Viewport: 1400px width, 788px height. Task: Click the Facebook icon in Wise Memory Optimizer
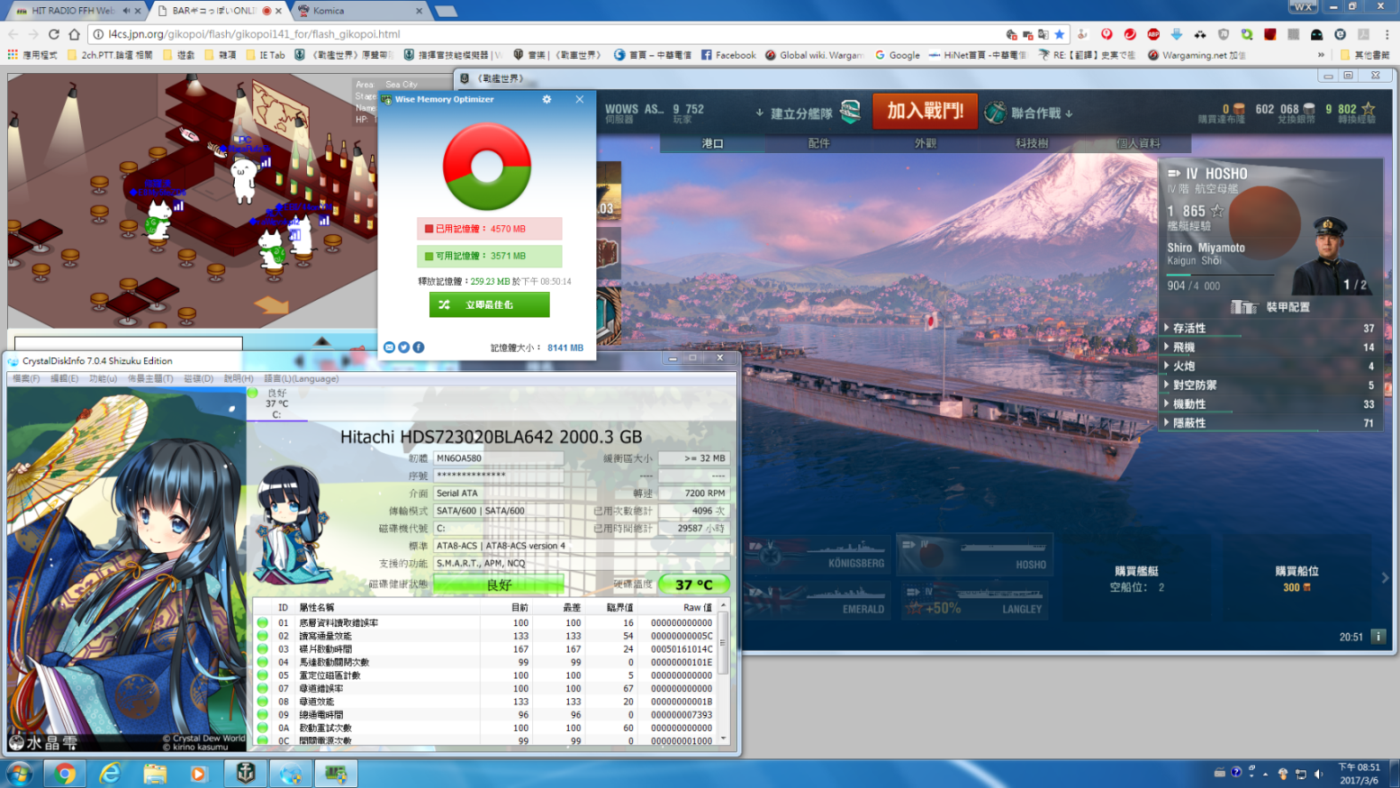click(x=418, y=347)
